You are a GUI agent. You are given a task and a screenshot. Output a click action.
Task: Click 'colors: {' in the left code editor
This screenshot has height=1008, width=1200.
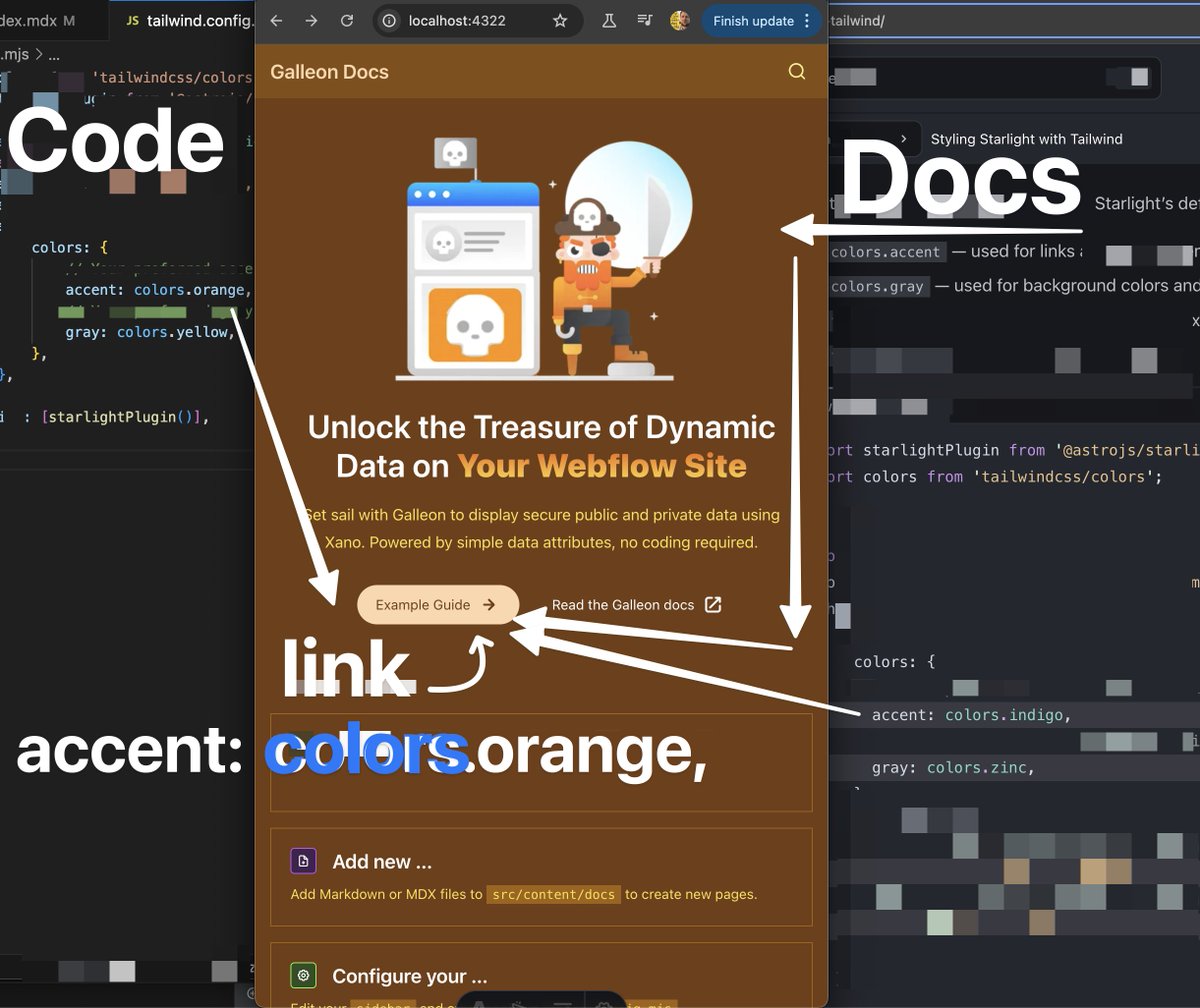[69, 247]
